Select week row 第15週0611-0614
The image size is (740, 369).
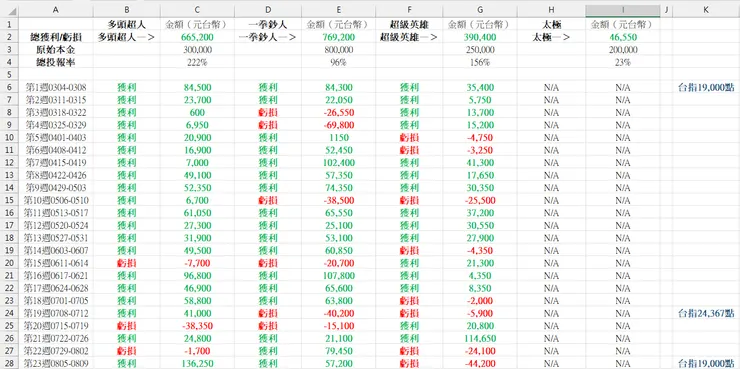tap(56, 263)
